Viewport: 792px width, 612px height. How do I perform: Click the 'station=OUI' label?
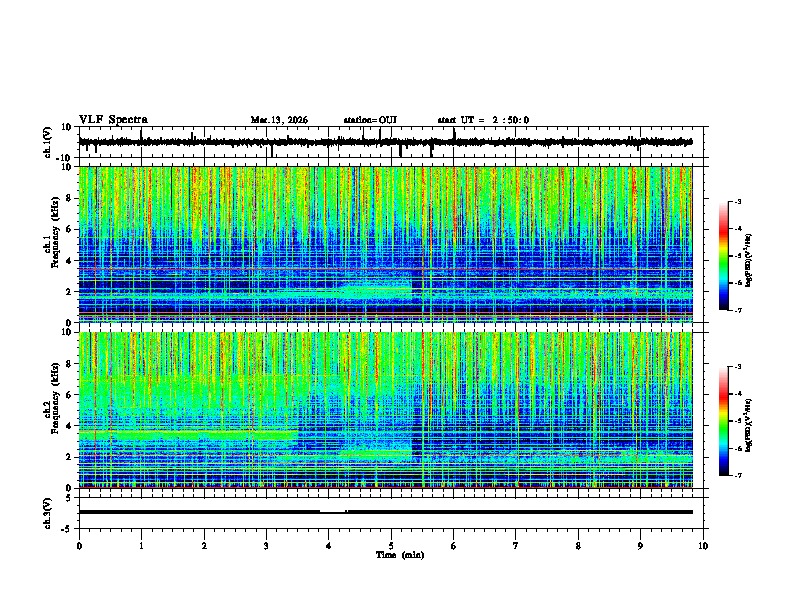370,120
